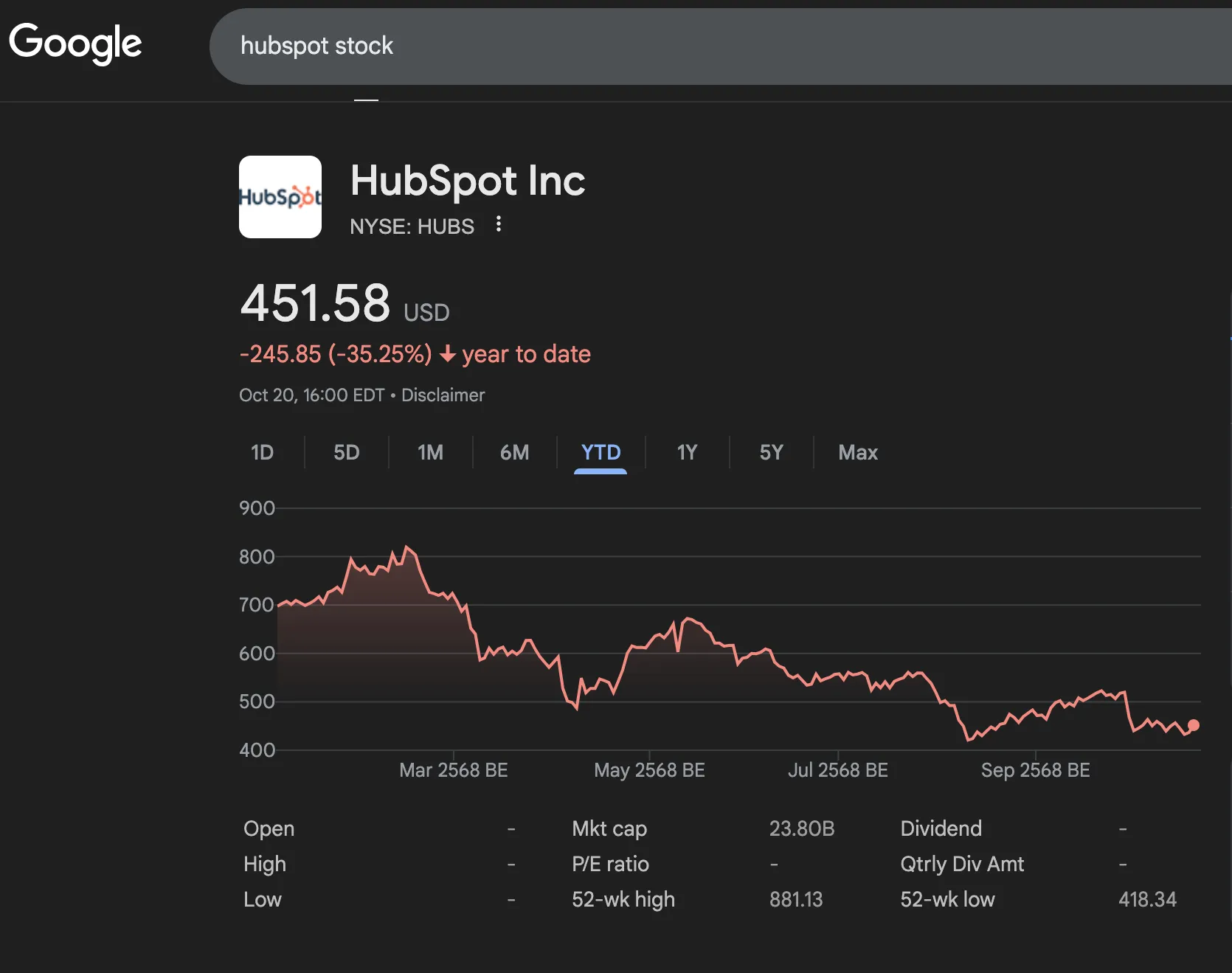Switch to the 6M chart view
The image size is (1232, 973).
[x=514, y=452]
